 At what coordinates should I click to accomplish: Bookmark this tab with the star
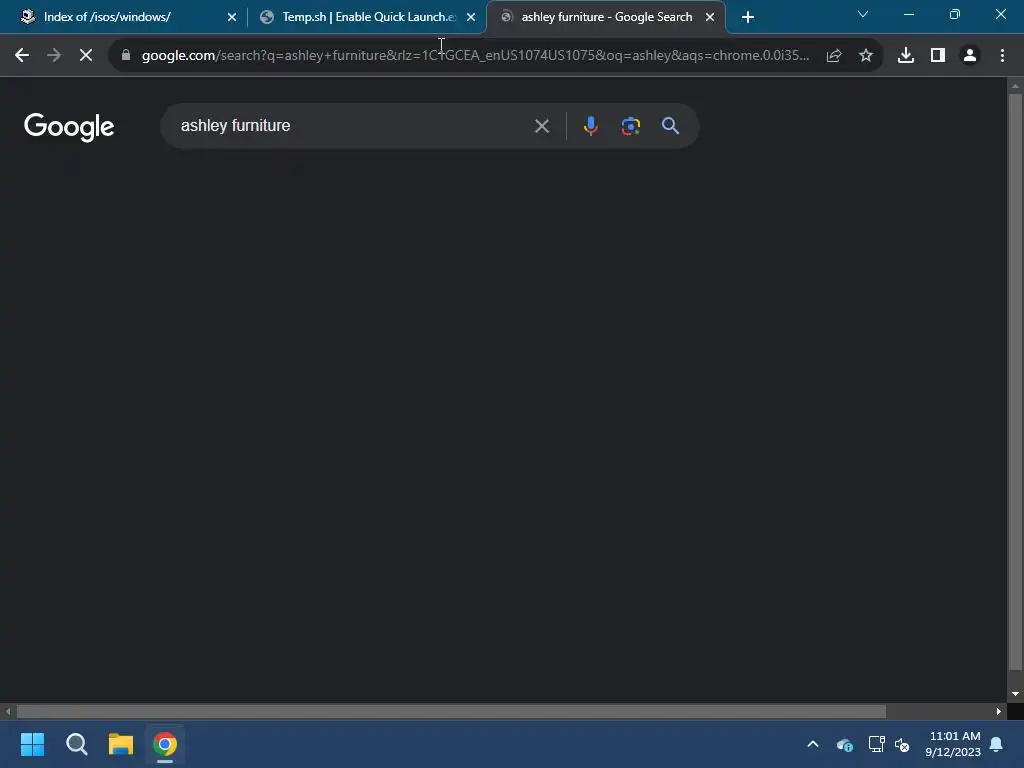pos(866,56)
